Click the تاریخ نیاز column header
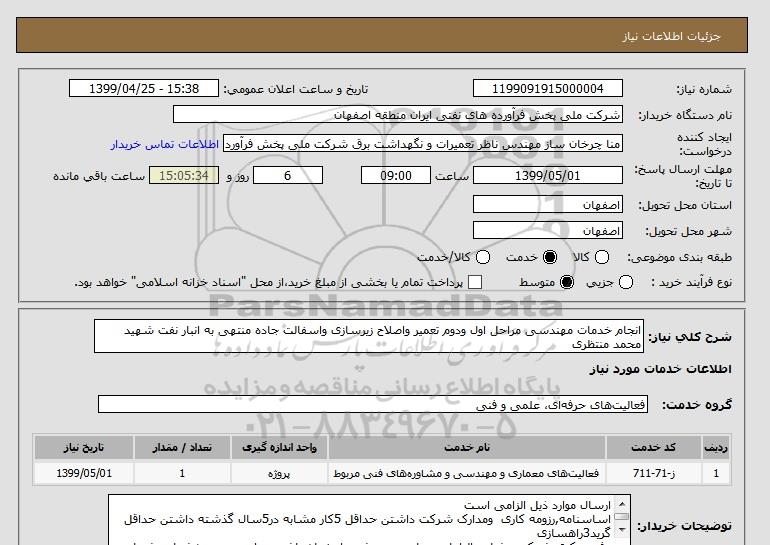Screen dimensions: 770x545 (x=84, y=447)
